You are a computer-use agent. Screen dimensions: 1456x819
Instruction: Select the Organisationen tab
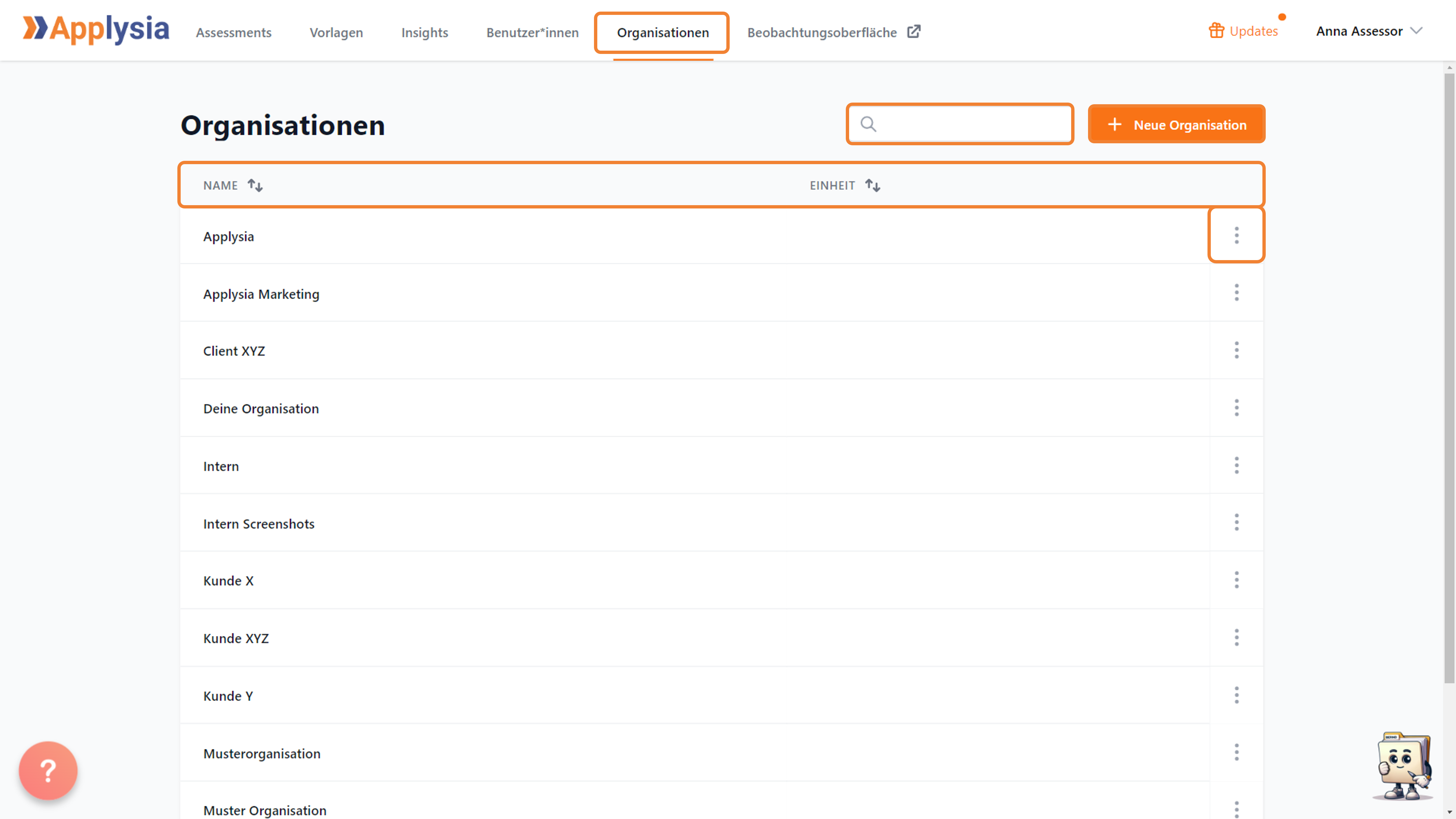click(662, 32)
